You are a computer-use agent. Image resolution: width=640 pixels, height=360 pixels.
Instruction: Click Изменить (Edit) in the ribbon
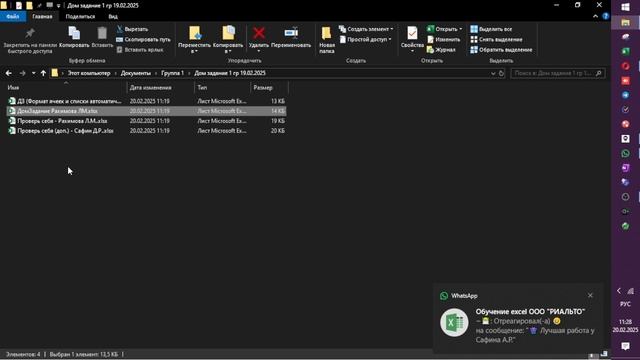pos(444,40)
